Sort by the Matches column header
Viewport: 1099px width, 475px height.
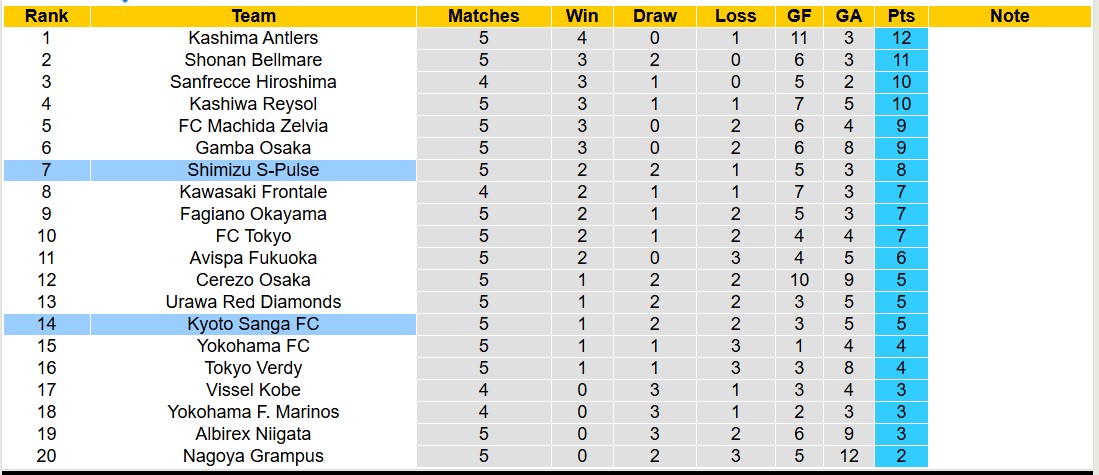click(483, 16)
